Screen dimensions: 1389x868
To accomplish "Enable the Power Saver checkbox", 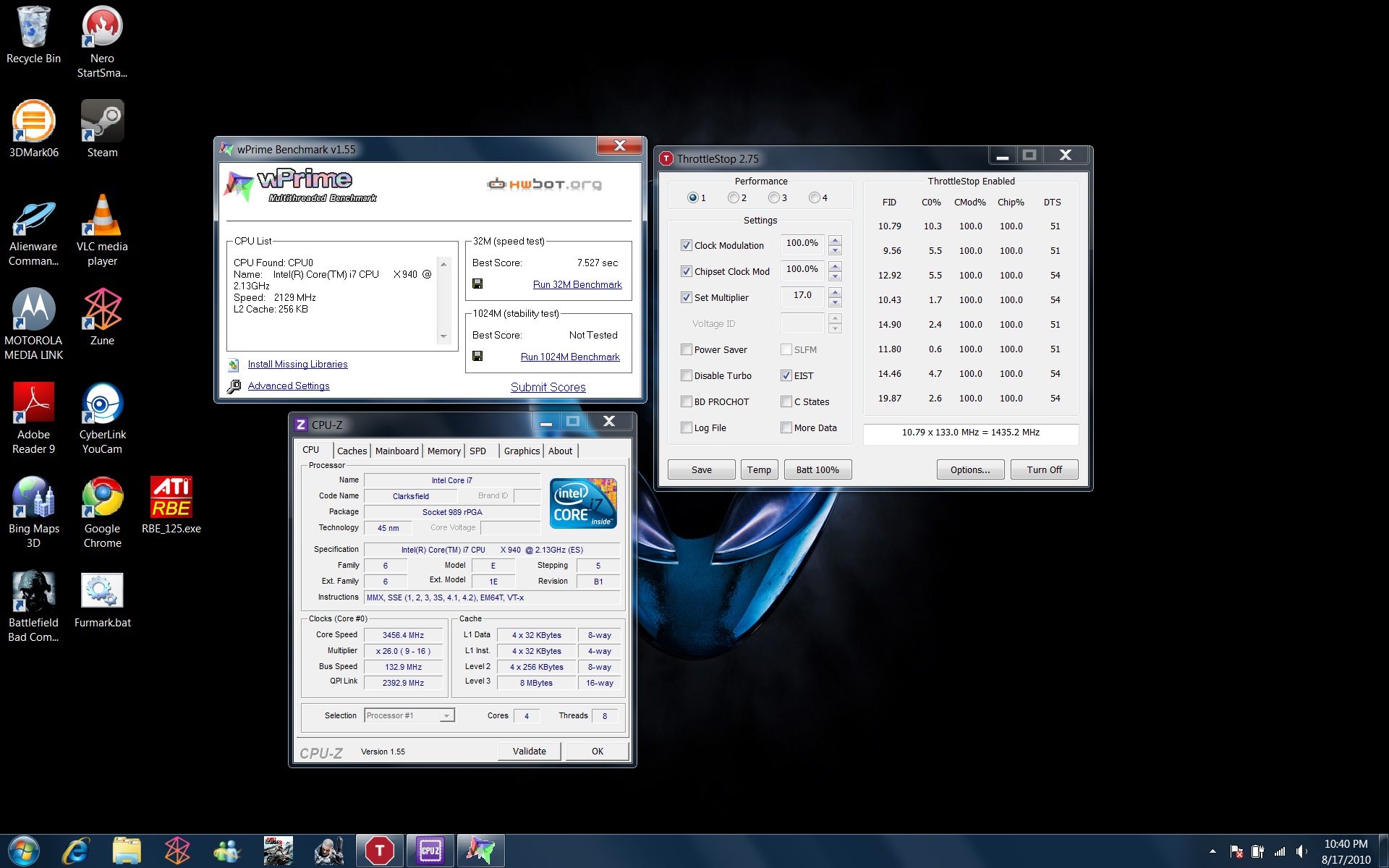I will [x=687, y=349].
